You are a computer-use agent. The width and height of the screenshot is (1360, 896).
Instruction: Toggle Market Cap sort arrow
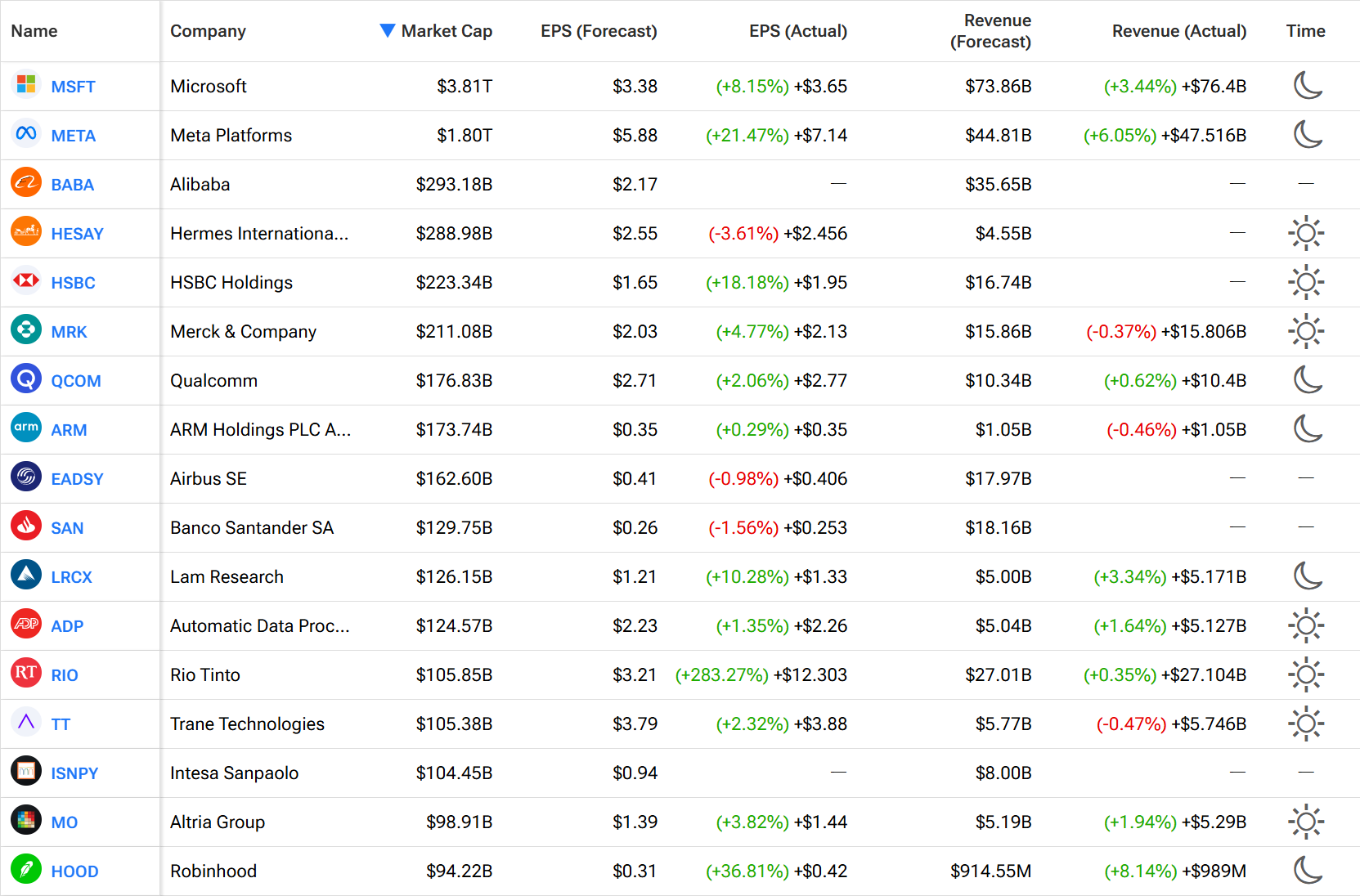point(388,30)
